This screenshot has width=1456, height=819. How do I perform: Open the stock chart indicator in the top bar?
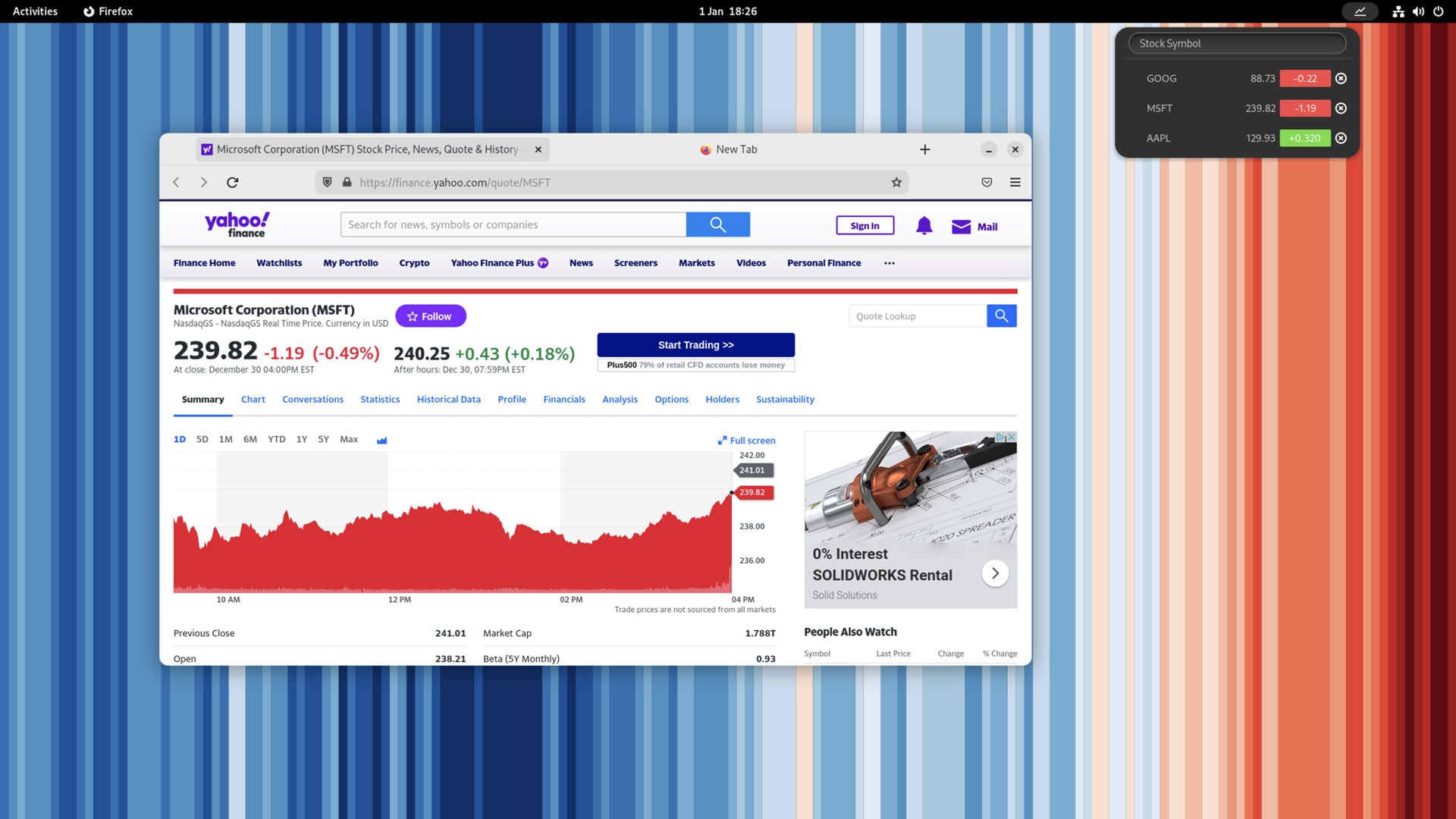point(1360,11)
